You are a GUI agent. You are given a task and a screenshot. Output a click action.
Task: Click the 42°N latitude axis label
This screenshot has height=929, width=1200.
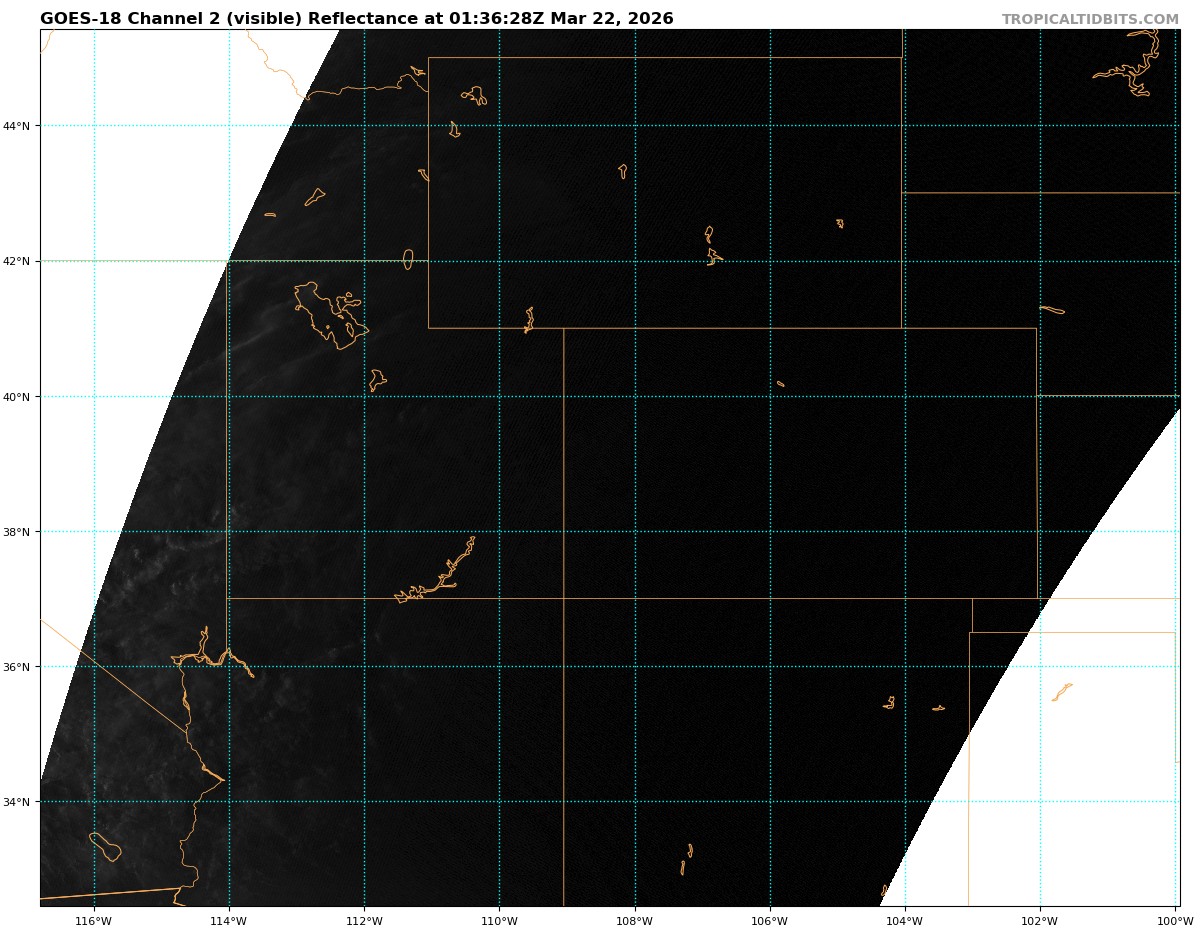point(20,262)
